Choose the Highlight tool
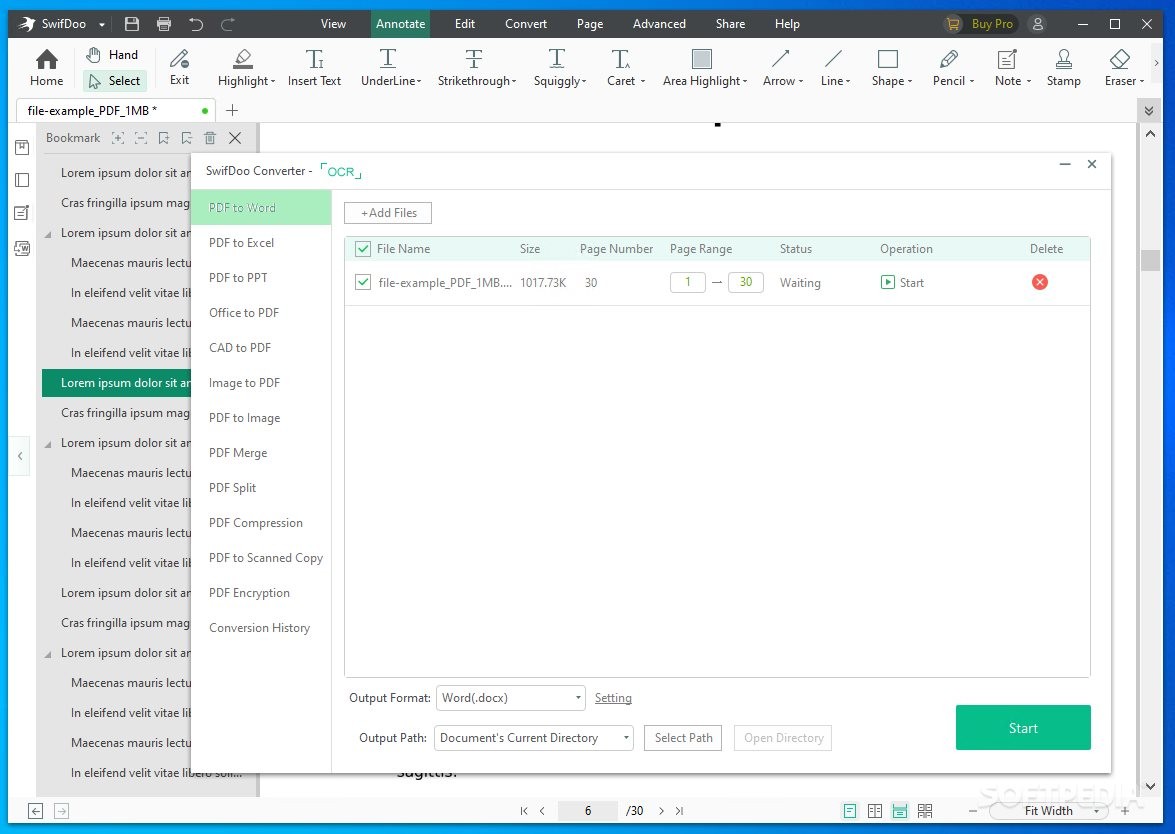This screenshot has width=1175, height=834. click(x=242, y=67)
